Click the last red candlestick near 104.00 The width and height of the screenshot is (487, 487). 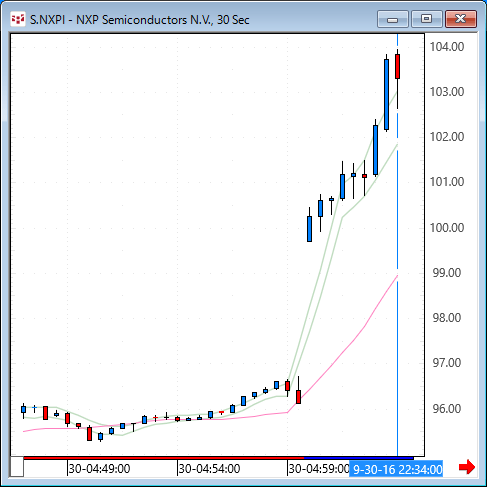[x=397, y=67]
